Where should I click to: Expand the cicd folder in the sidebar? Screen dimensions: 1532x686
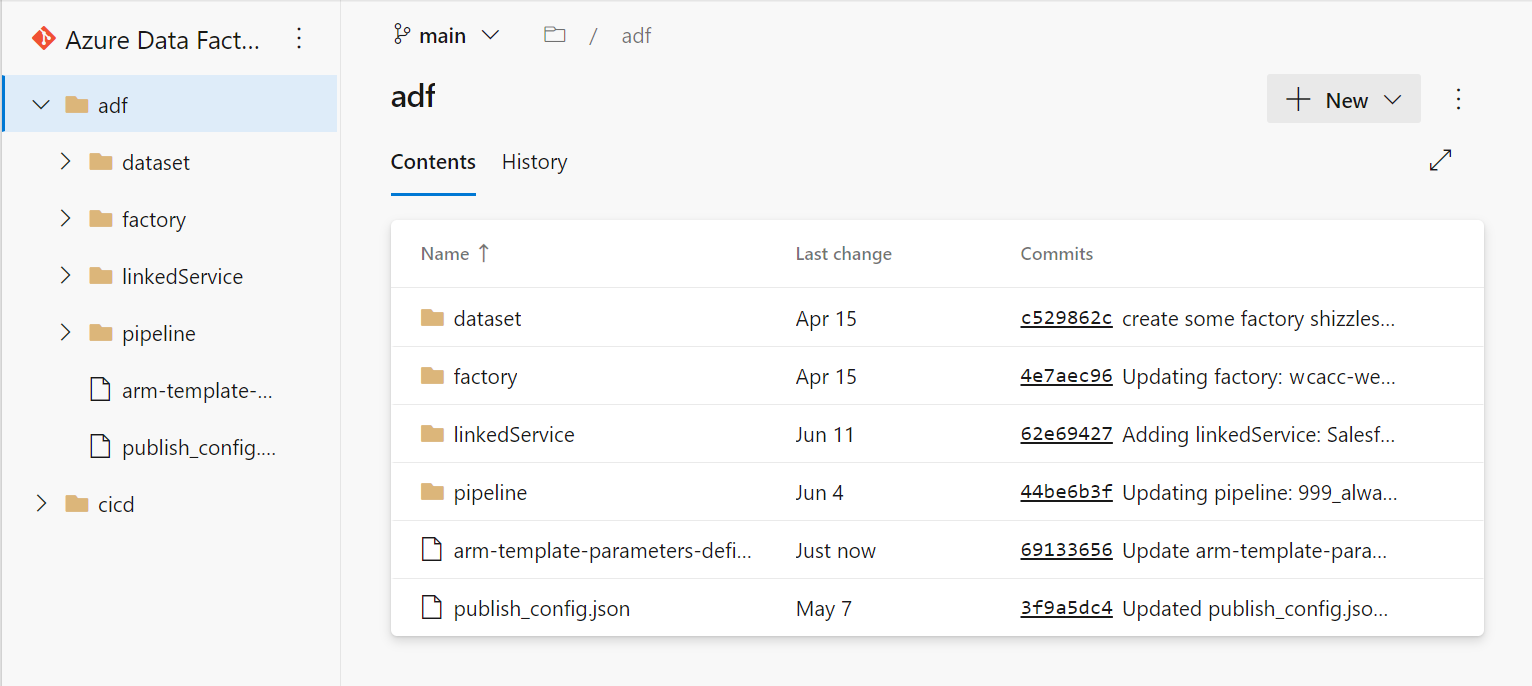41,503
